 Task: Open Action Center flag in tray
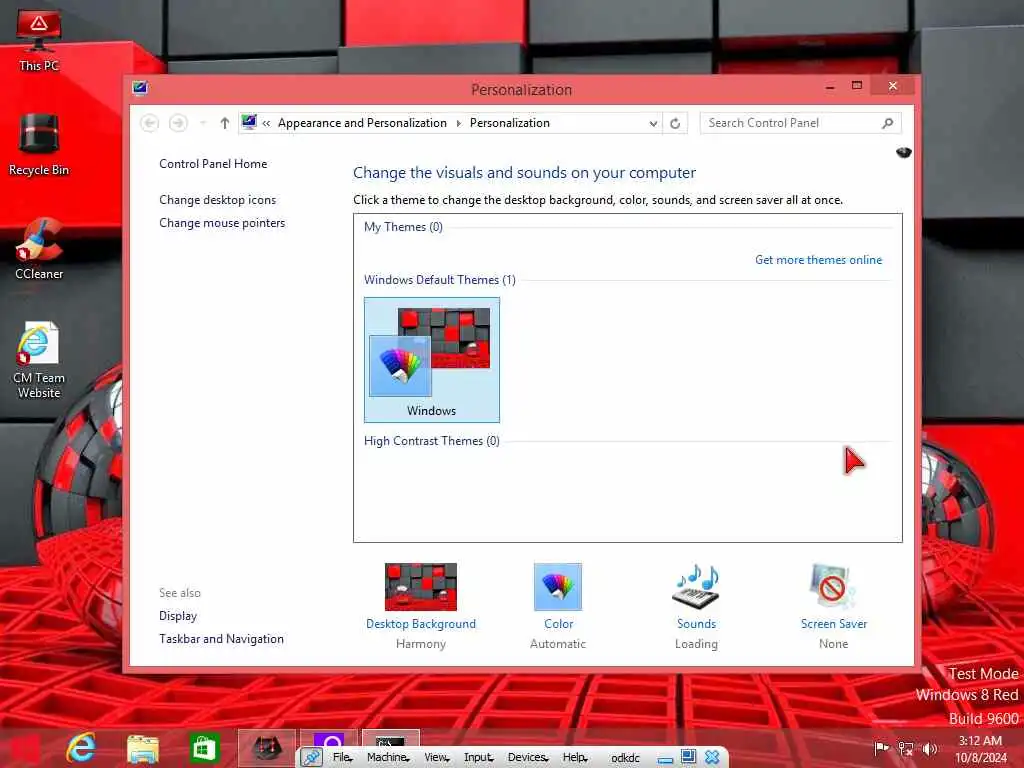(881, 748)
